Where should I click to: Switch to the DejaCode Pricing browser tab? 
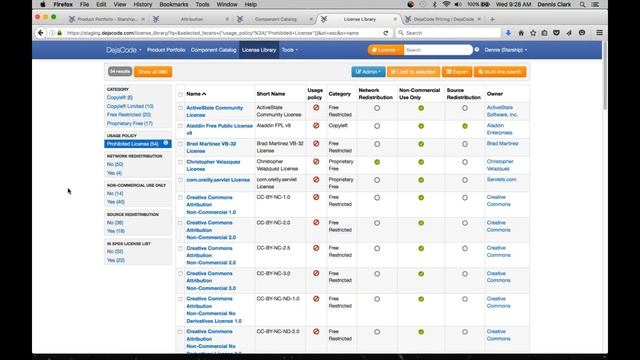point(443,19)
